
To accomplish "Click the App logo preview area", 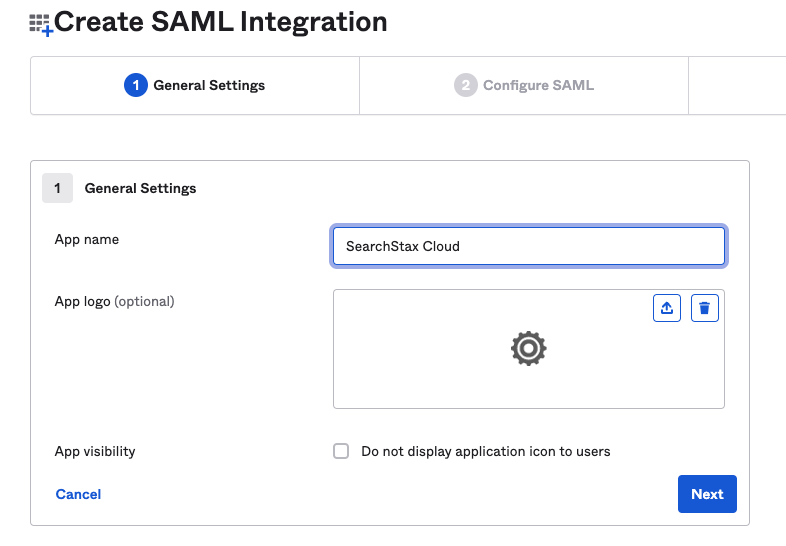I will 529,349.
